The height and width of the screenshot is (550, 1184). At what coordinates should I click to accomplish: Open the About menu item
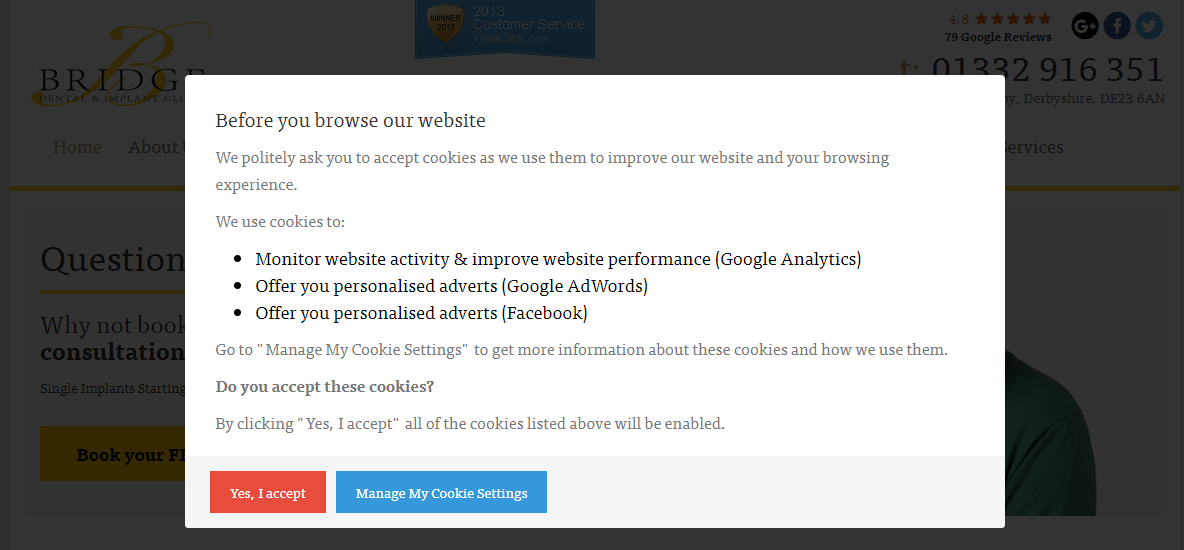[x=155, y=147]
